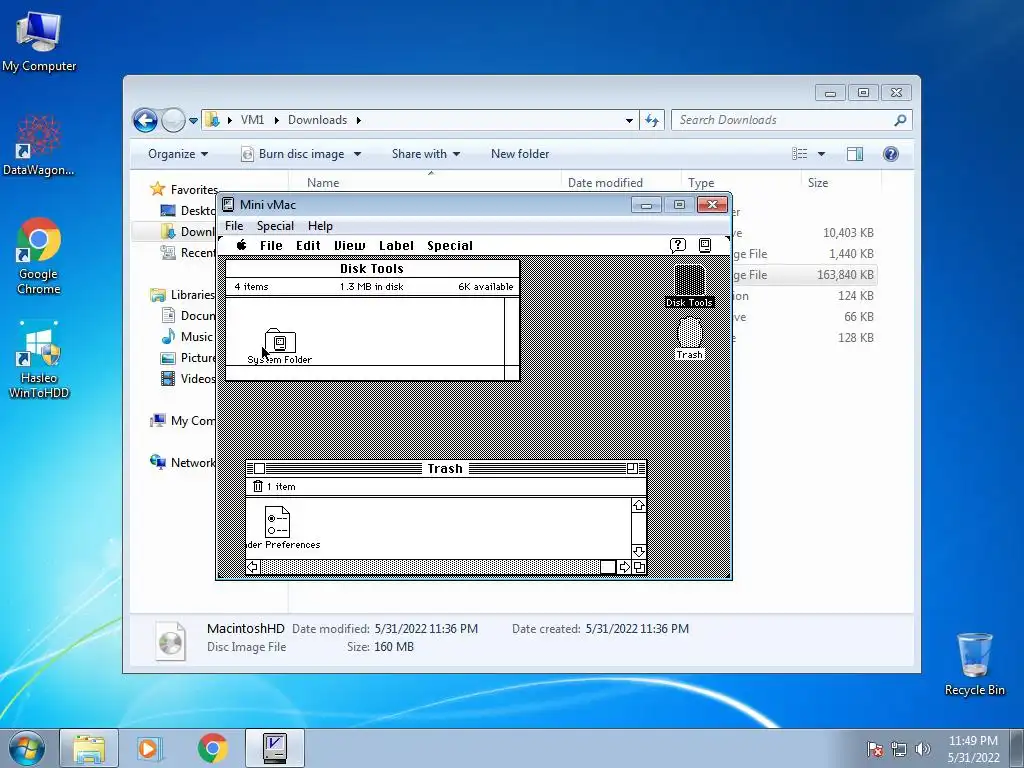This screenshot has width=1024, height=768.
Task: Click the taskbar clock
Action: [x=973, y=749]
